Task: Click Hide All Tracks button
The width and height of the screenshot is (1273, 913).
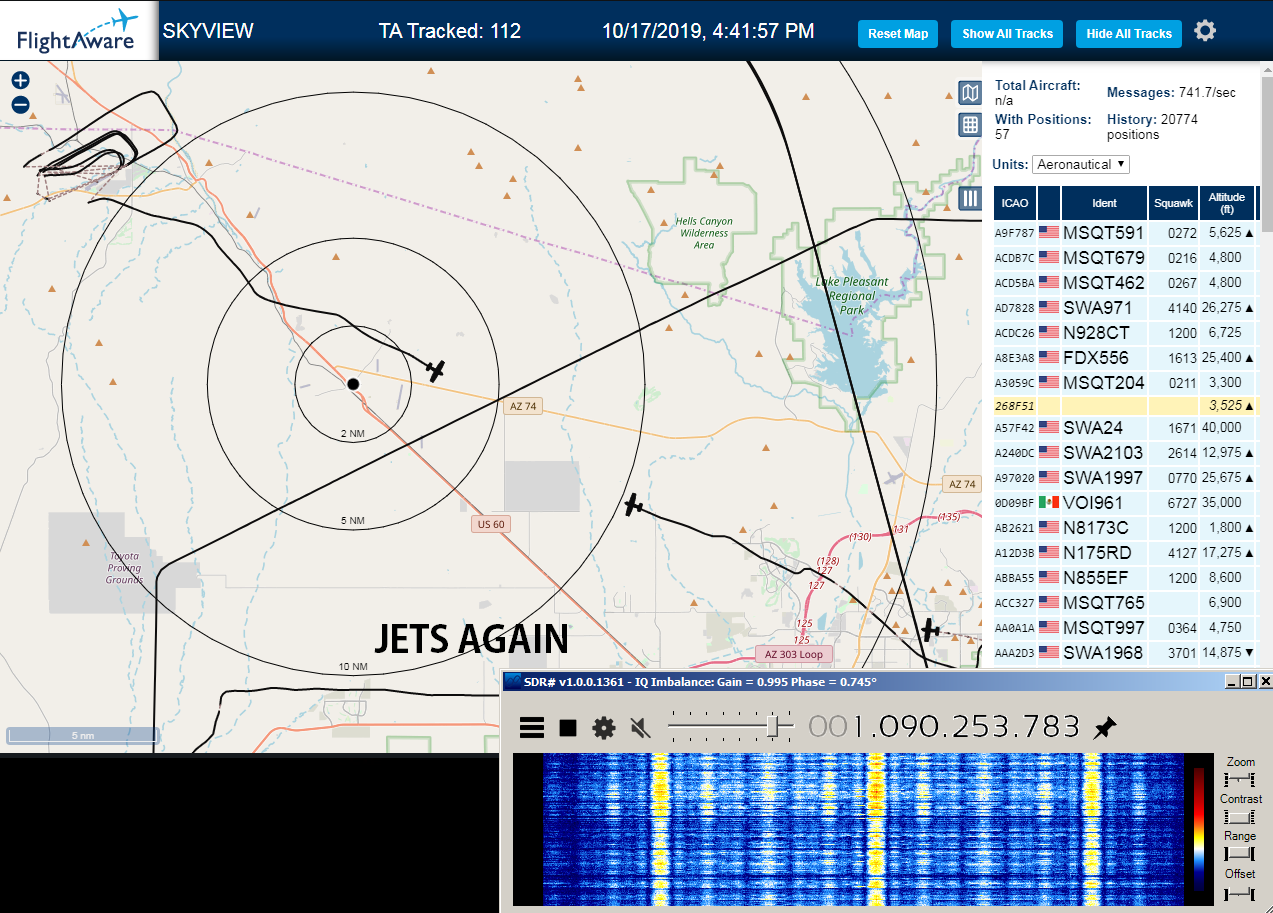Action: pyautogui.click(x=1129, y=33)
